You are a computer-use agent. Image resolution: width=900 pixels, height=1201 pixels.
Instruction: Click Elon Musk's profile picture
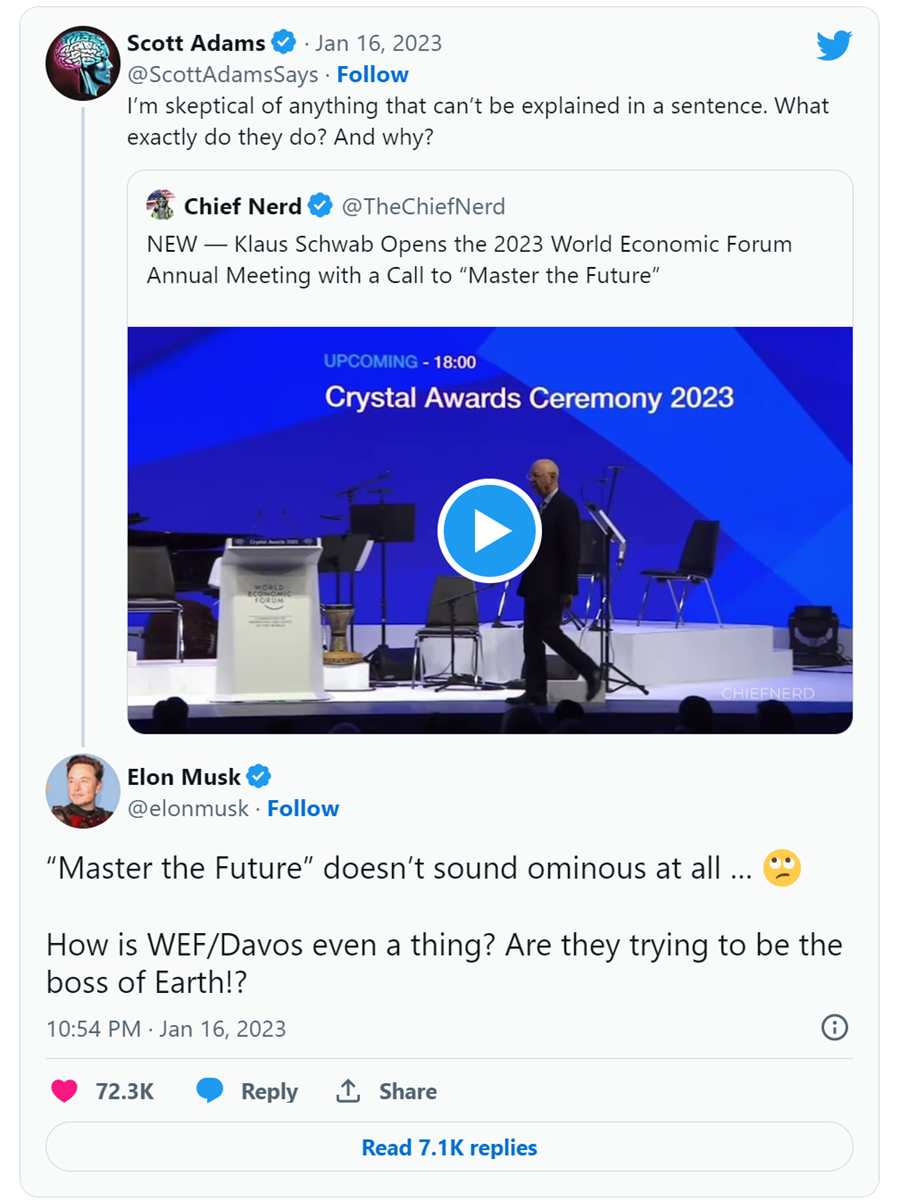coord(83,791)
